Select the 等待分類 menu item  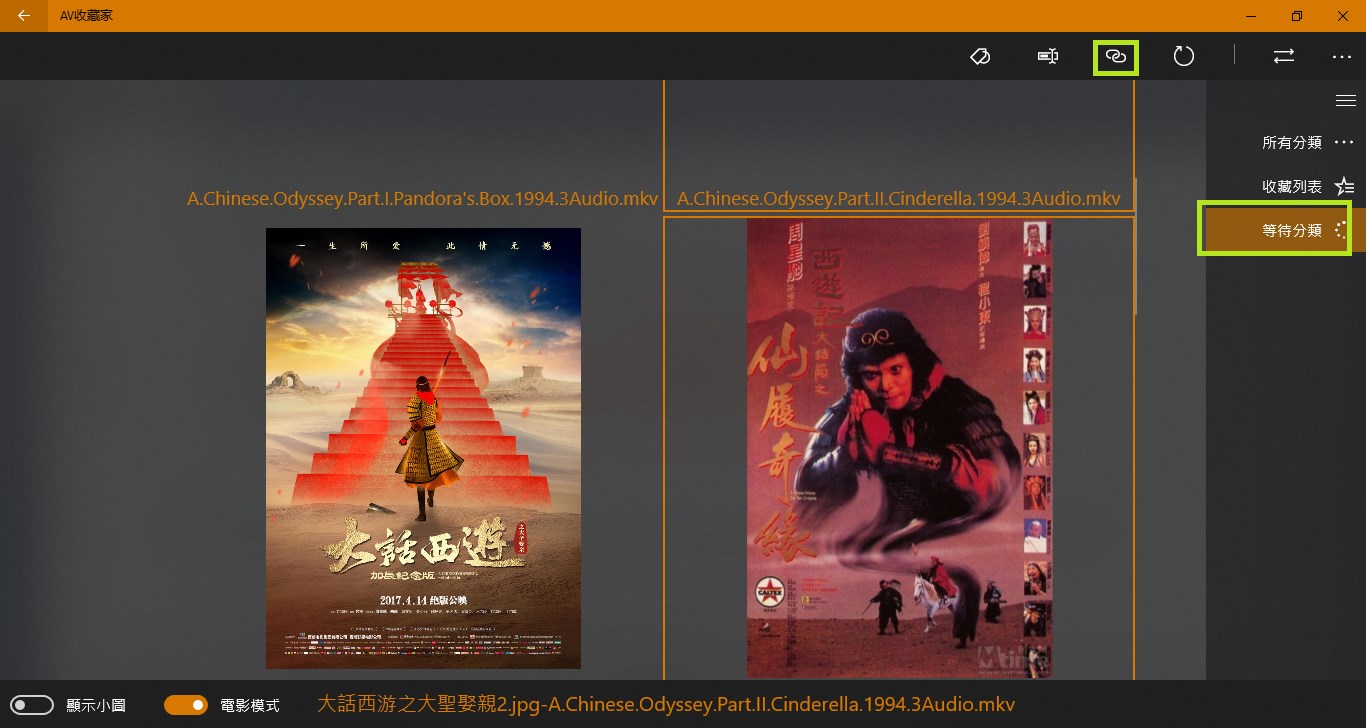point(1292,231)
